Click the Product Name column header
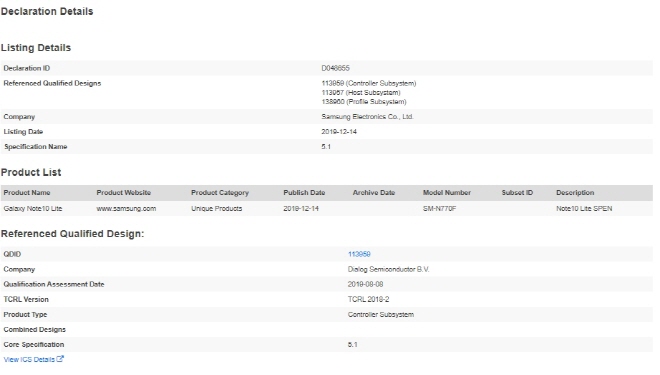Image resolution: width=660 pixels, height=375 pixels. (x=27, y=193)
